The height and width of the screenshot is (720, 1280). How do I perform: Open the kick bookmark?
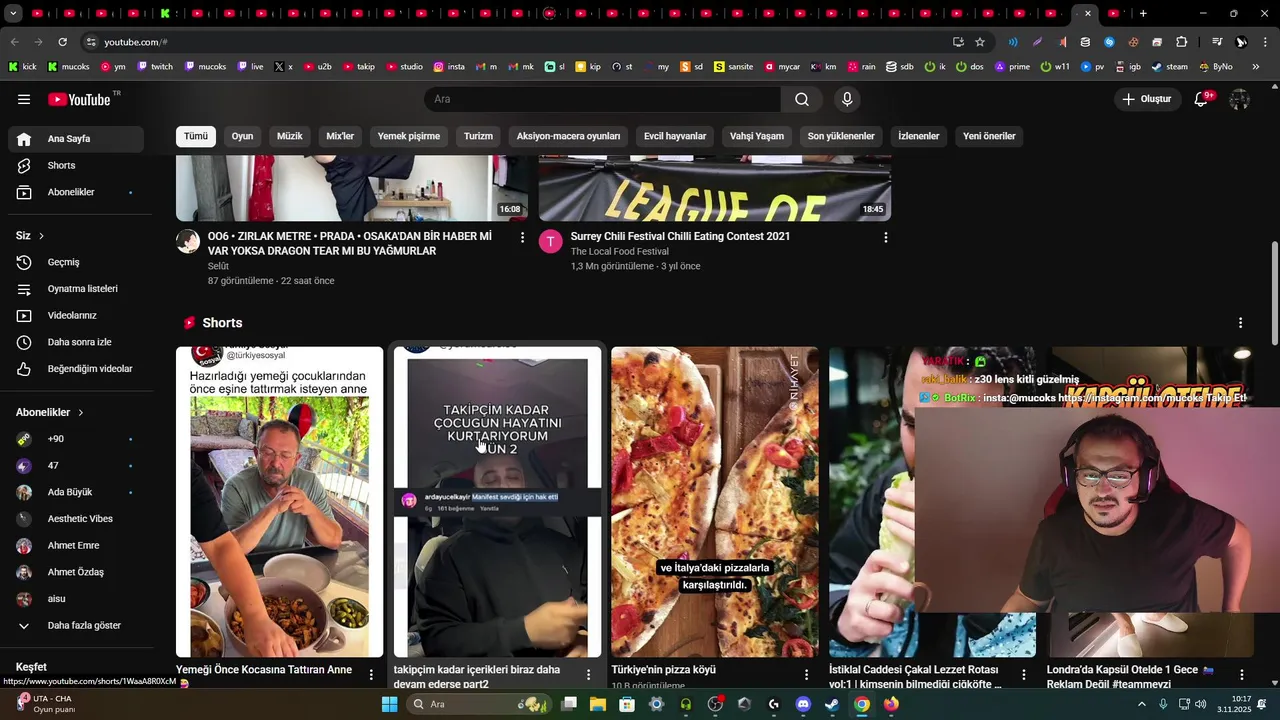[22, 67]
